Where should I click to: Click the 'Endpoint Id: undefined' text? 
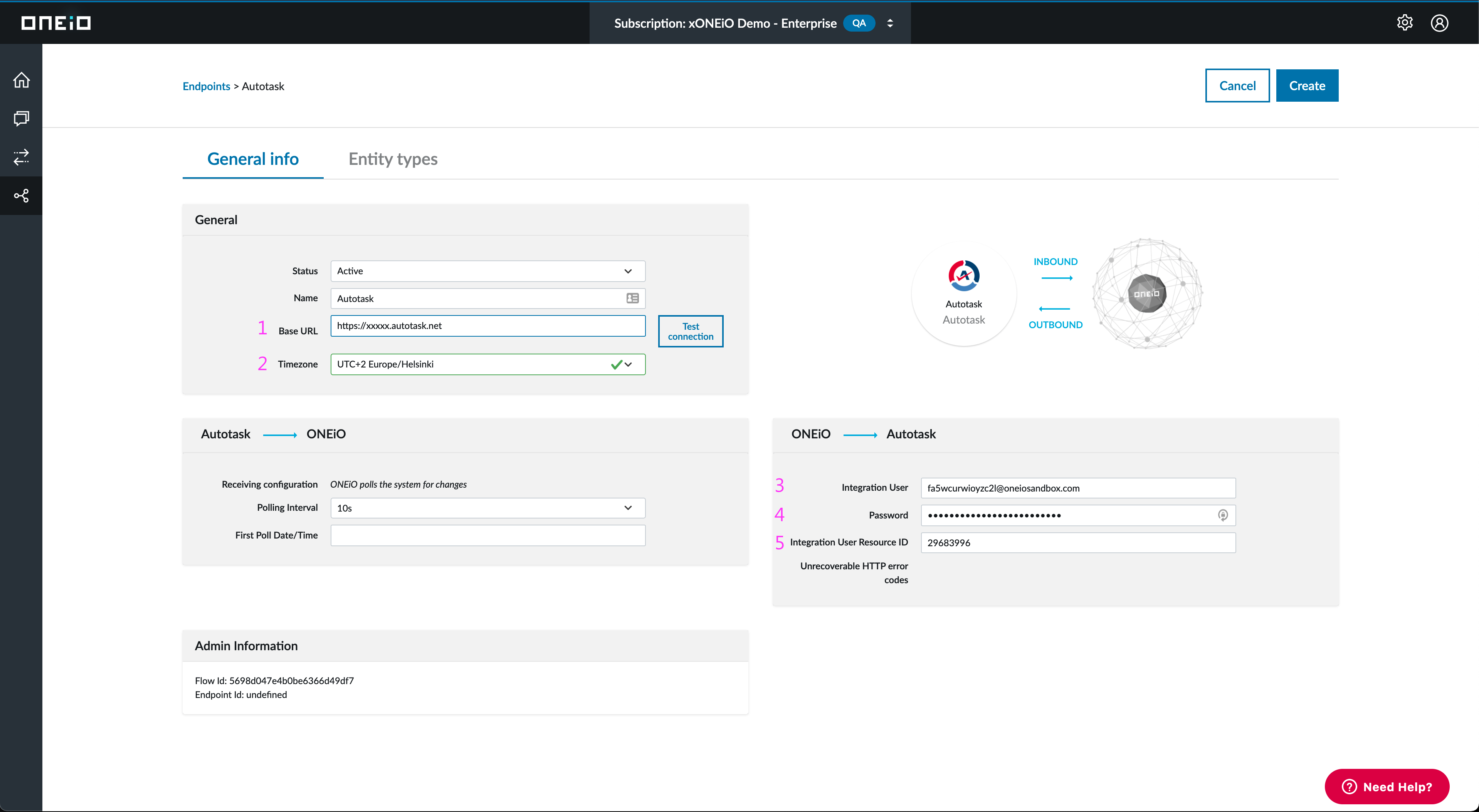240,695
